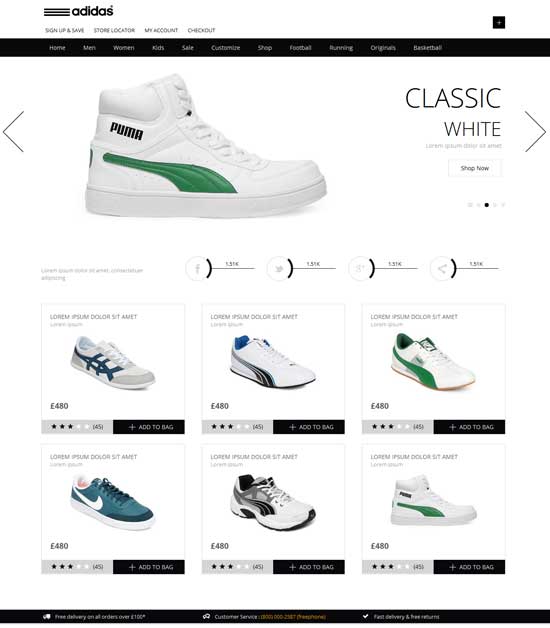Set star rating on first product card
550x628 pixels.
(x=71, y=427)
